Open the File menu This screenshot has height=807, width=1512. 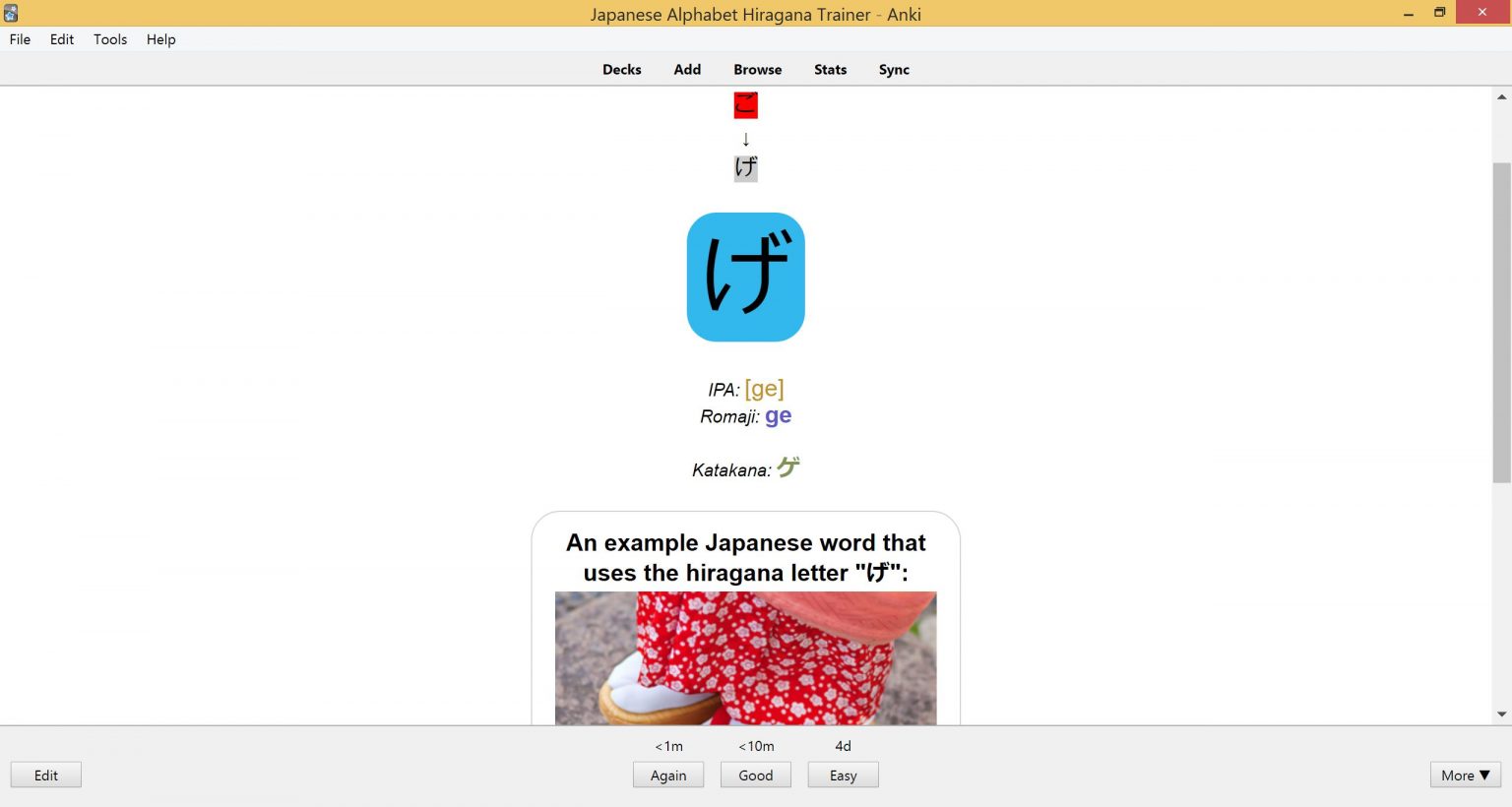click(19, 39)
